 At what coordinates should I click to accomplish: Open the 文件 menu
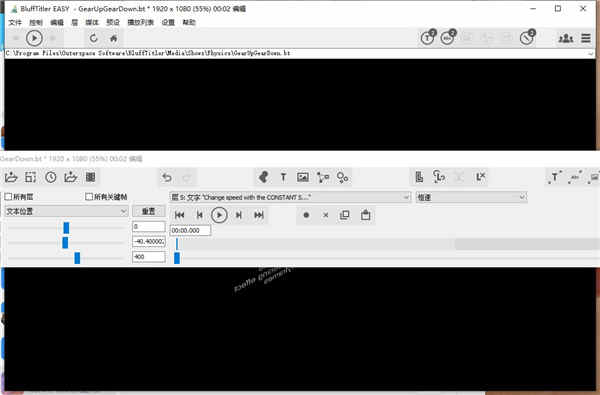pyautogui.click(x=15, y=22)
